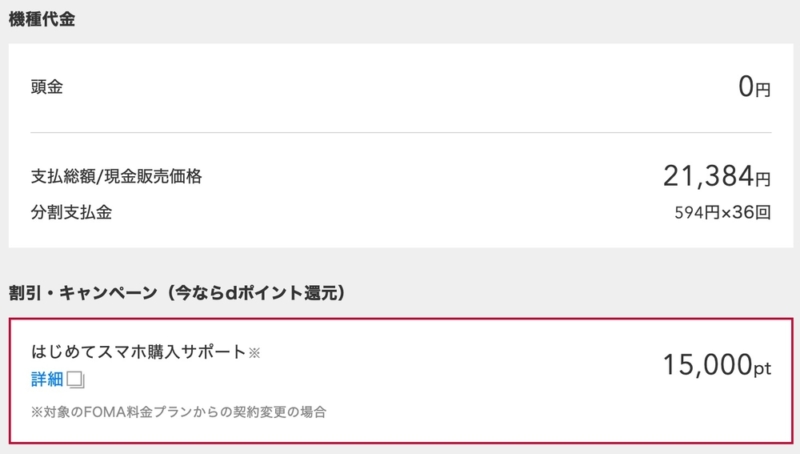This screenshot has height=454, width=800.
Task: Click the 円 unit after the 0 amount
Action: (763, 90)
